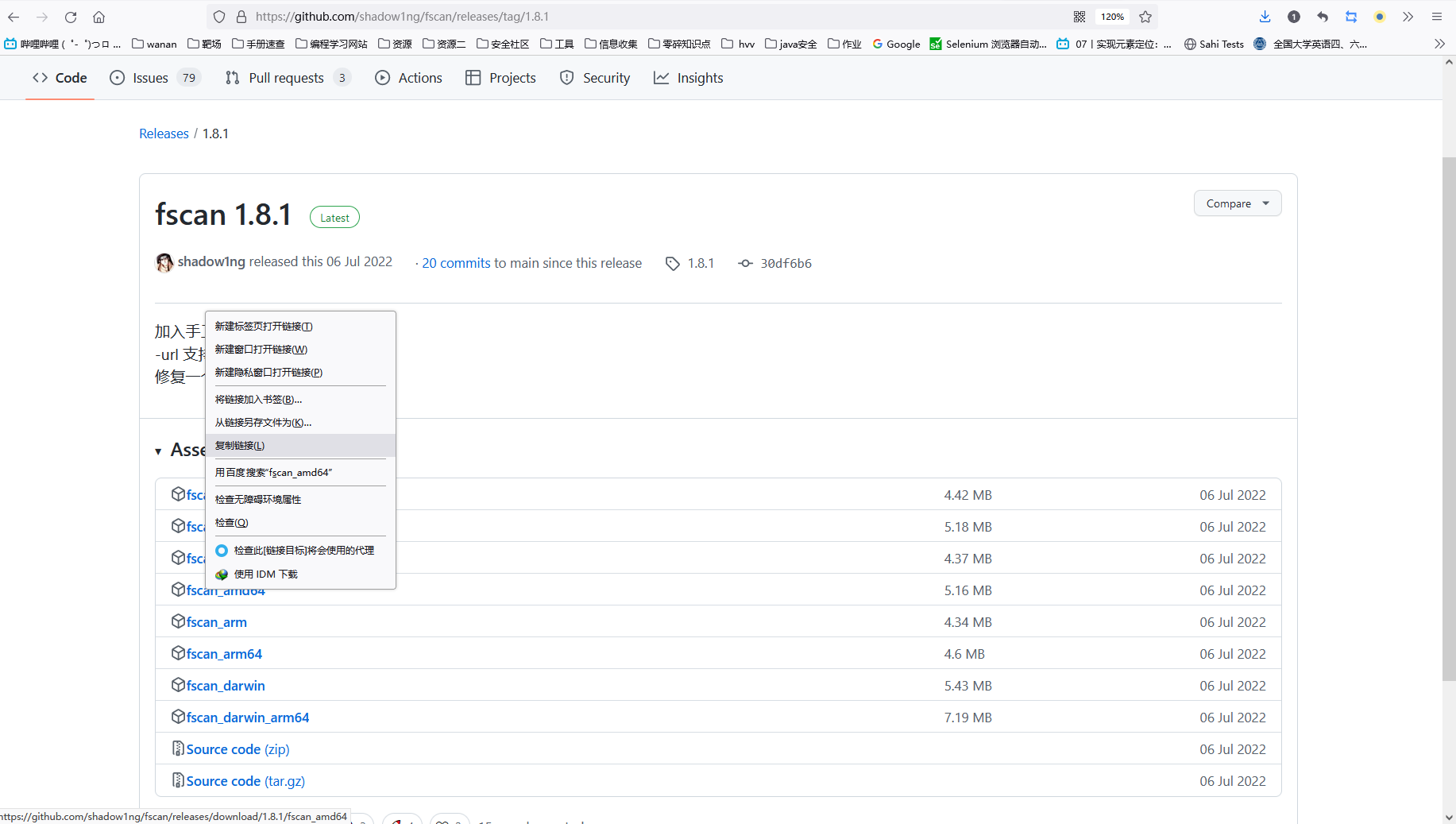This screenshot has height=824, width=1456.
Task: Collapse the Assets section triangle
Action: tap(159, 451)
